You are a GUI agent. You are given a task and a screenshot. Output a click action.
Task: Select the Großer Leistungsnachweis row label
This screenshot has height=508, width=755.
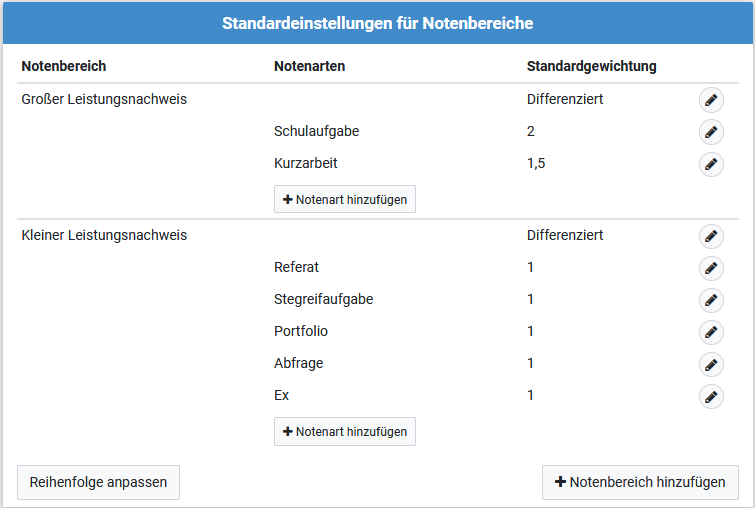104,99
